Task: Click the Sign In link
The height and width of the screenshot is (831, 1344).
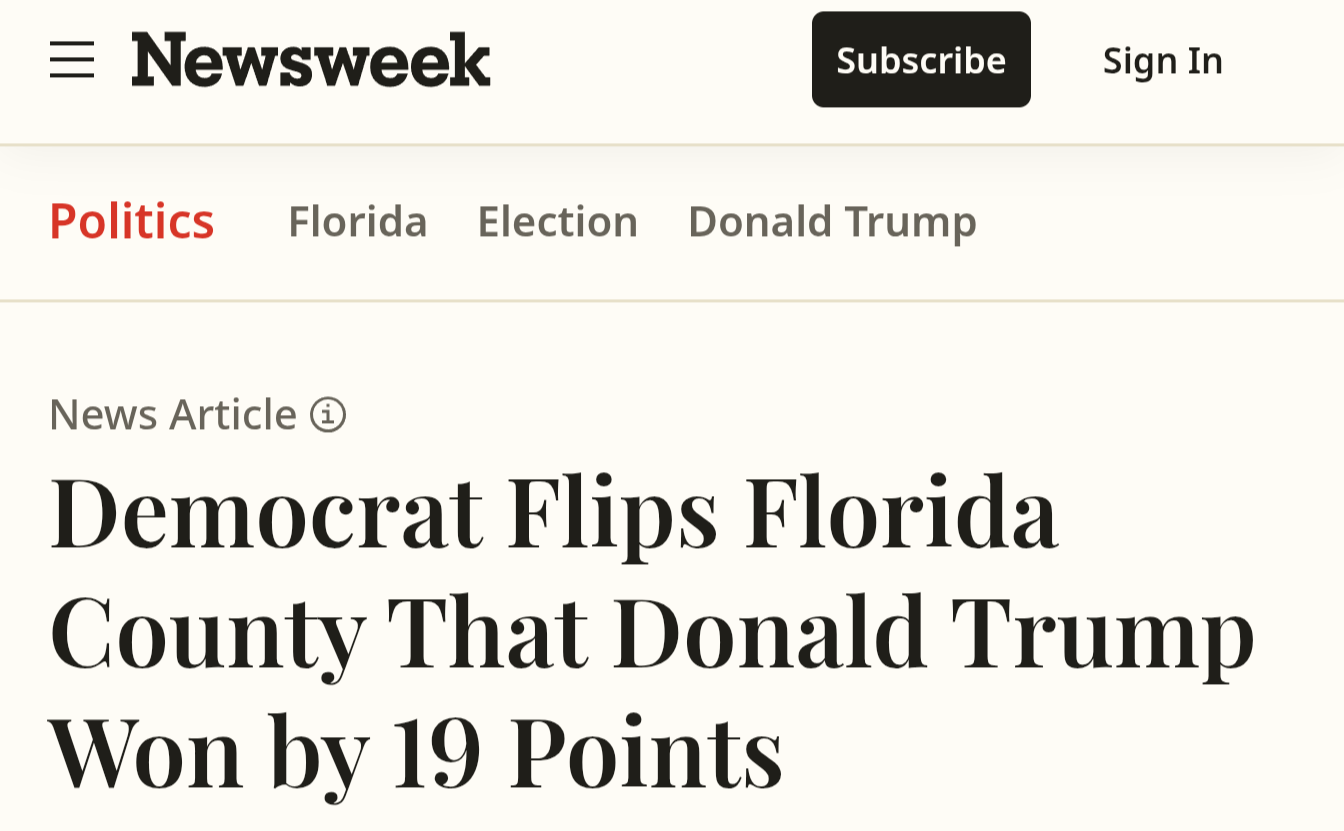Action: 1162,60
